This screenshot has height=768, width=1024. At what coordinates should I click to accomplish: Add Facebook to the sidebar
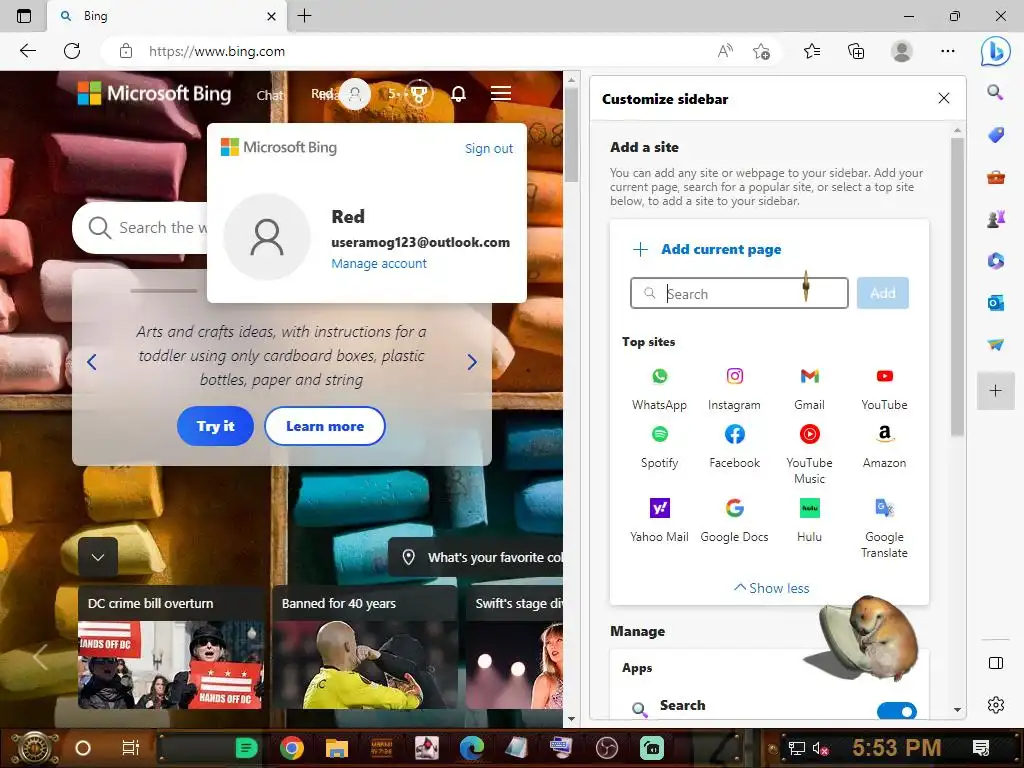tap(734, 447)
